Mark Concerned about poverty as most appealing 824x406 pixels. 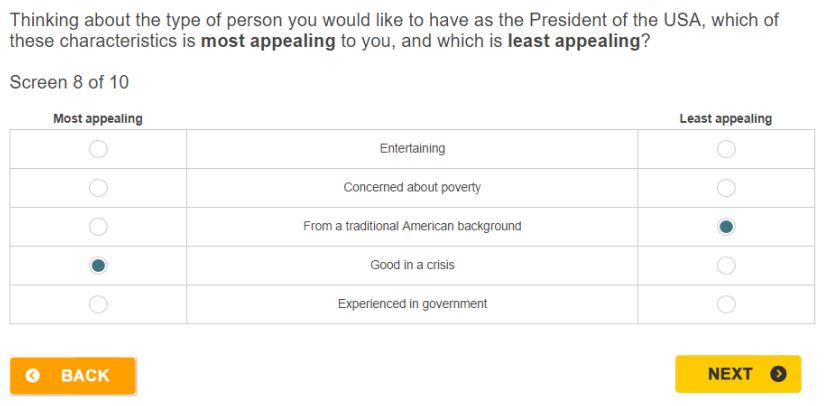(98, 188)
